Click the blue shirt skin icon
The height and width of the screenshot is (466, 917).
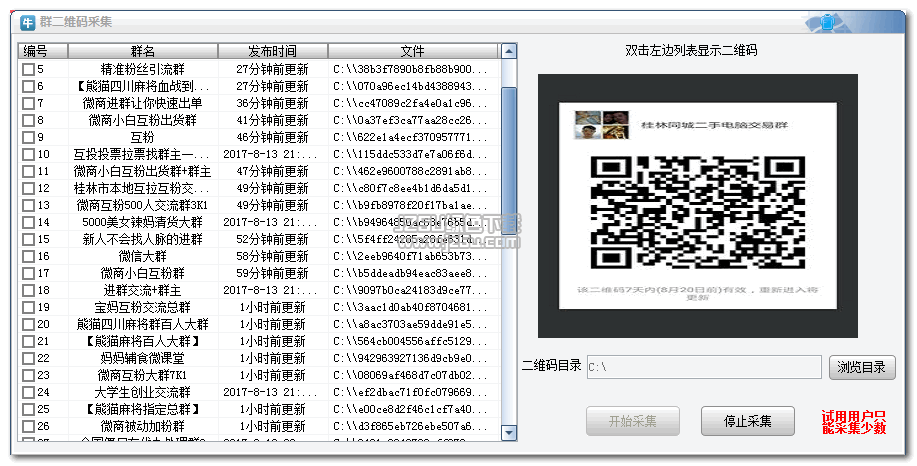pyautogui.click(x=826, y=23)
